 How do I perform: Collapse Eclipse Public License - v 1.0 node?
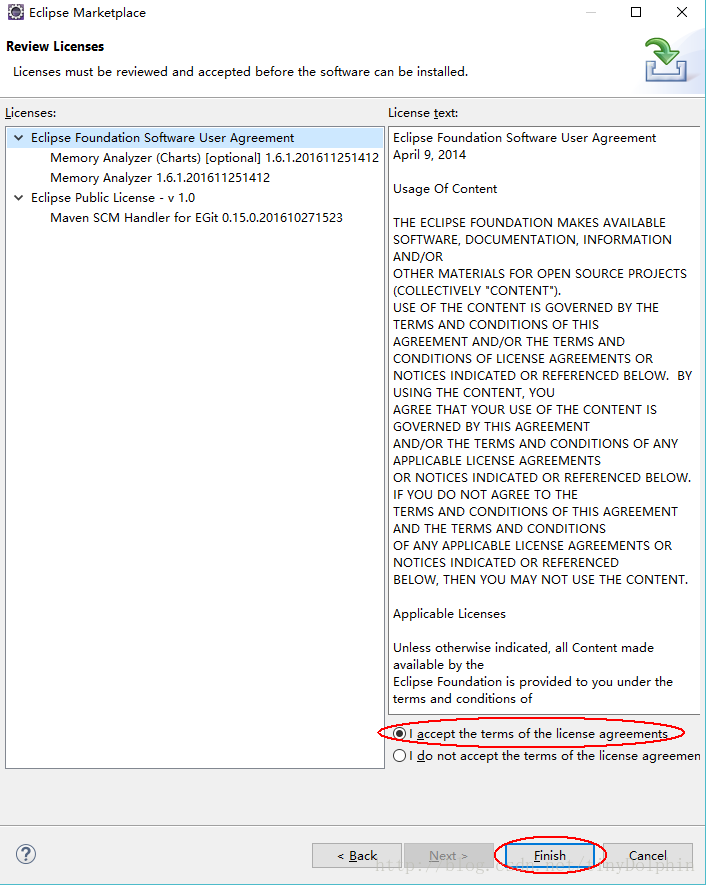tap(19, 198)
